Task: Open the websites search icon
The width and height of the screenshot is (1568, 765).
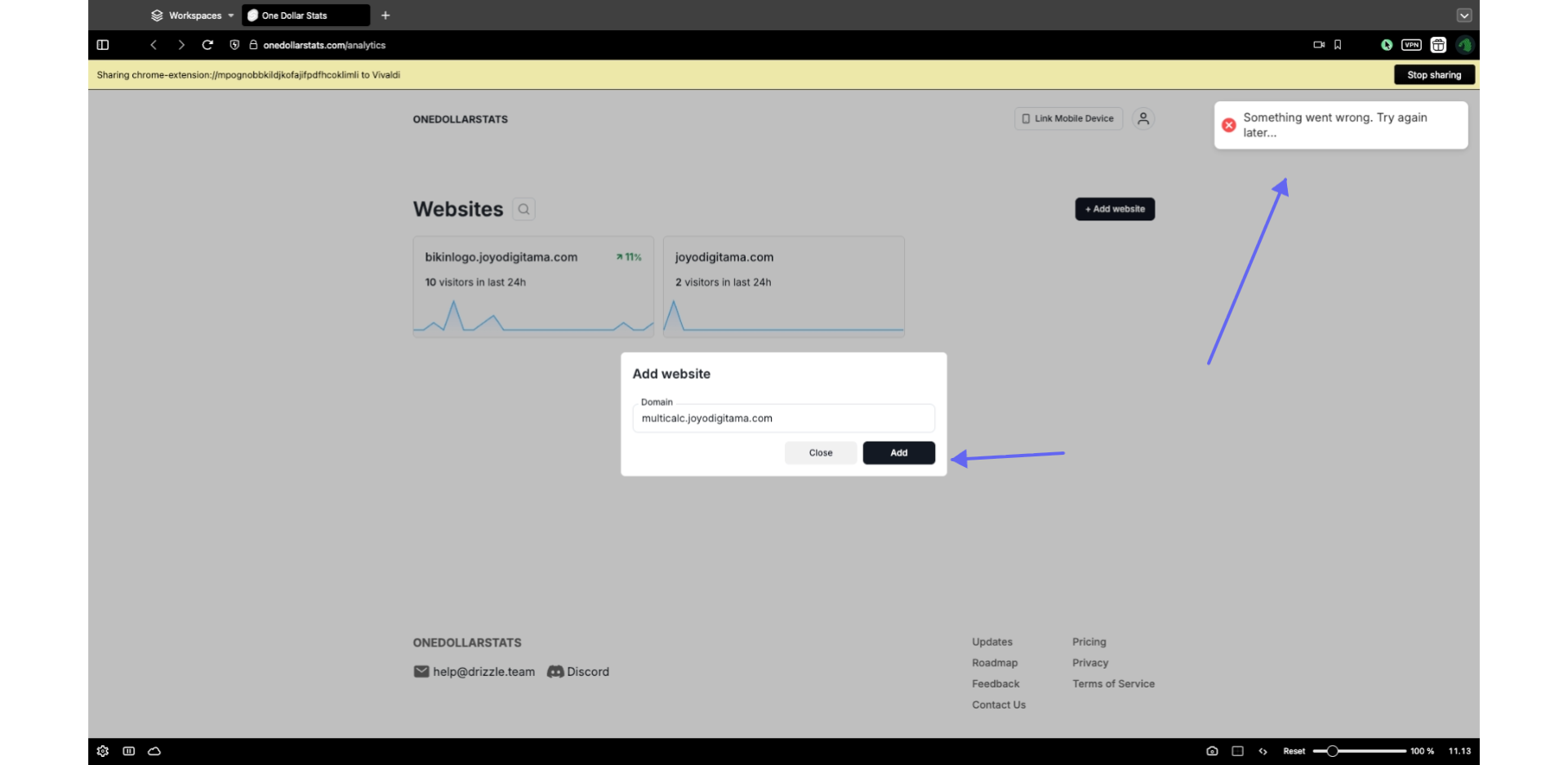Action: (523, 209)
